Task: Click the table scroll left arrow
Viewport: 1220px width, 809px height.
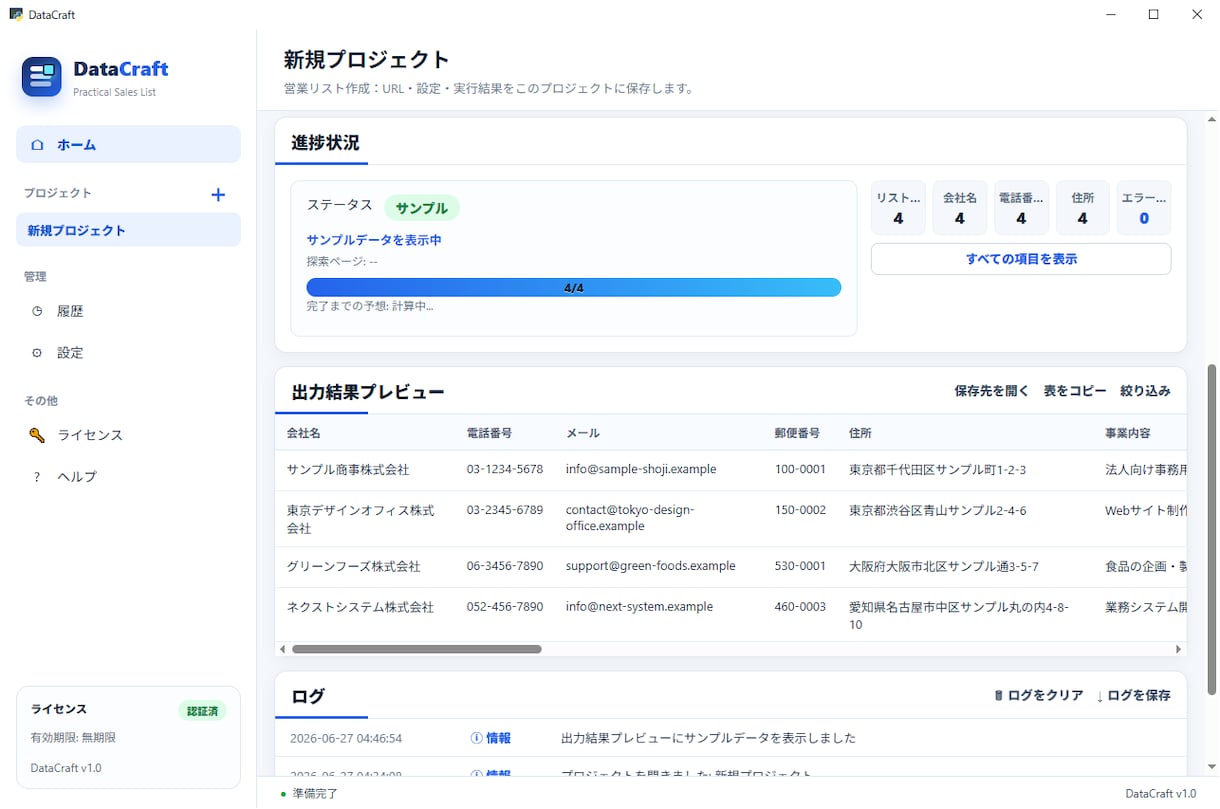Action: coord(283,649)
